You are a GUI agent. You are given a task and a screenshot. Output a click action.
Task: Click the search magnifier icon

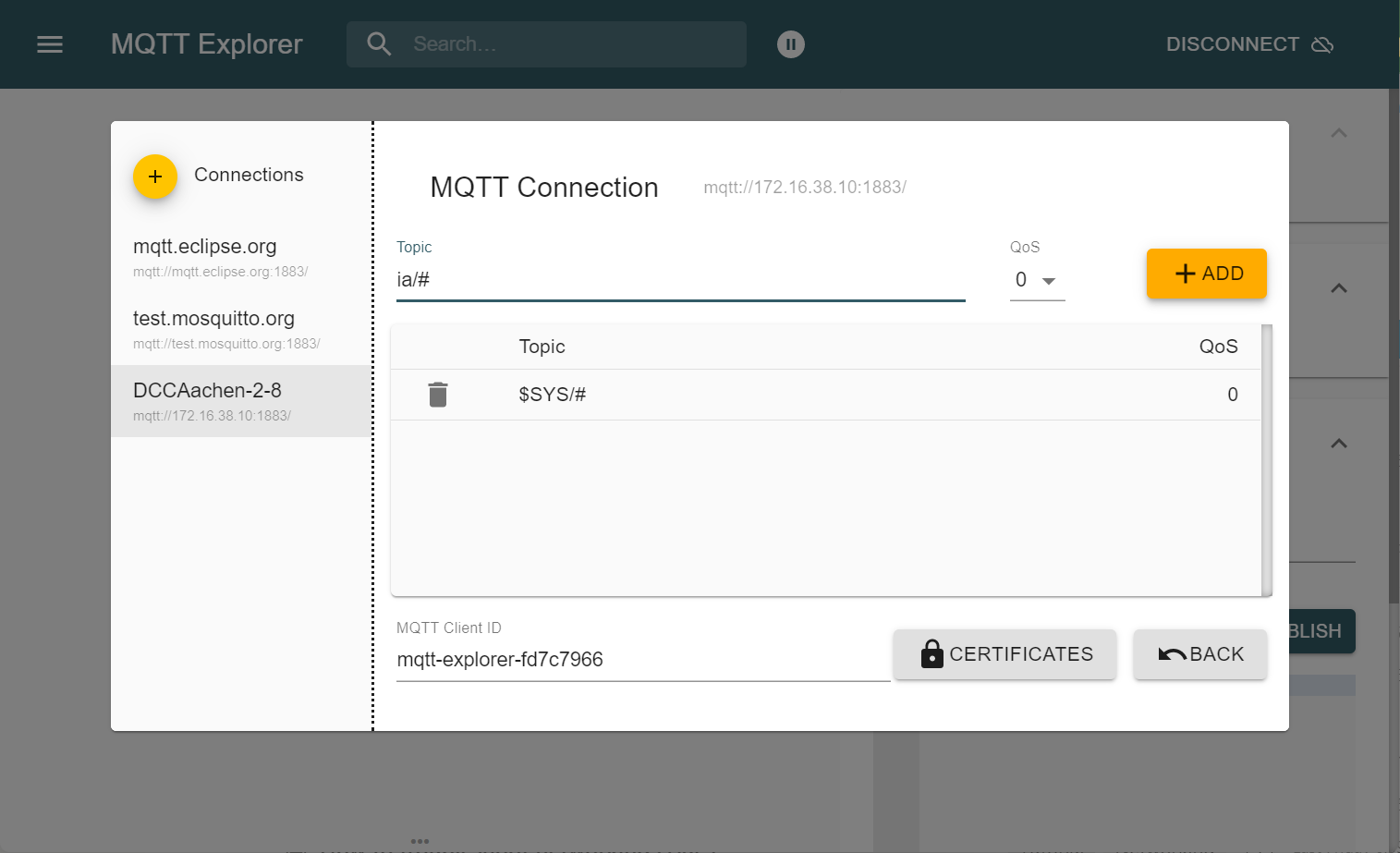[x=379, y=44]
